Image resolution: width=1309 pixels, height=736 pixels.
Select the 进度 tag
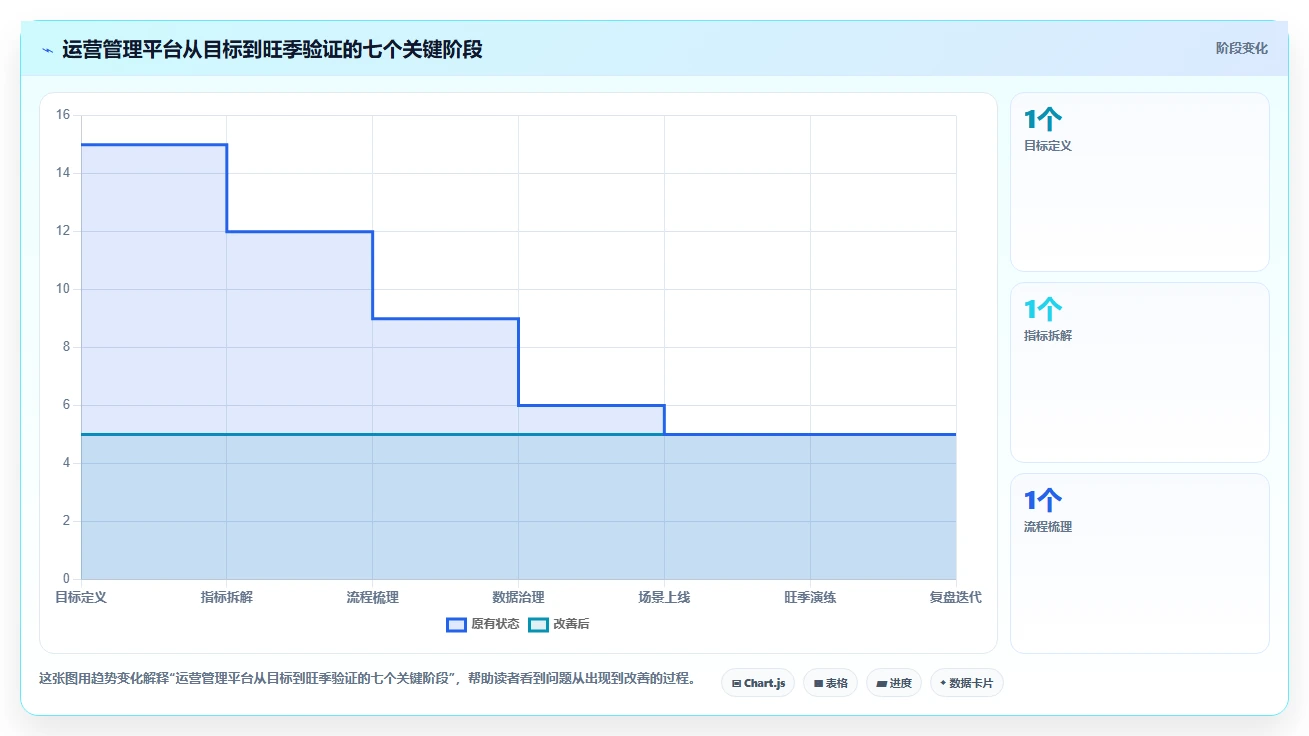893,683
